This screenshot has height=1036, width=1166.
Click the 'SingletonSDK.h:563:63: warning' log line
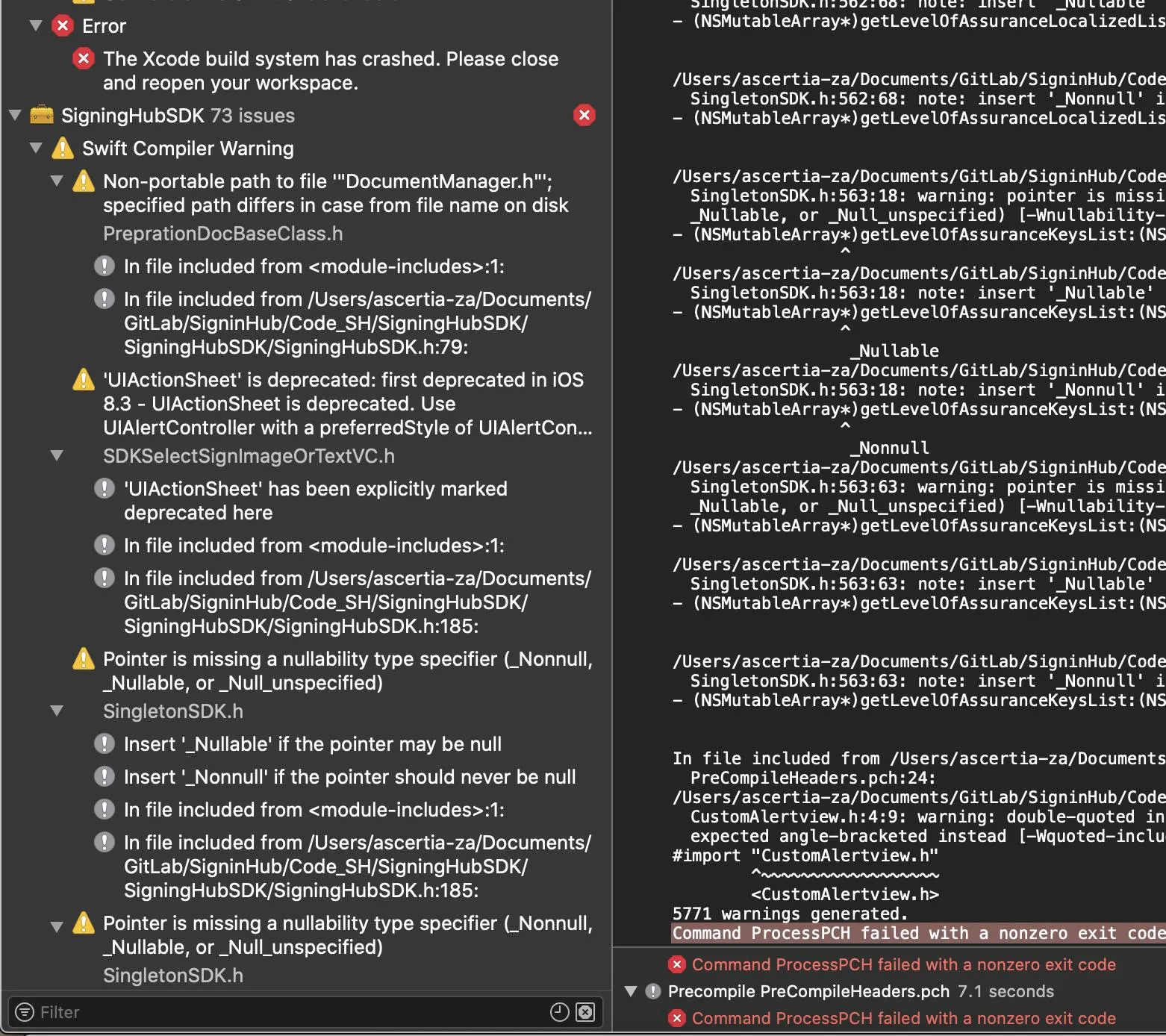(928, 487)
